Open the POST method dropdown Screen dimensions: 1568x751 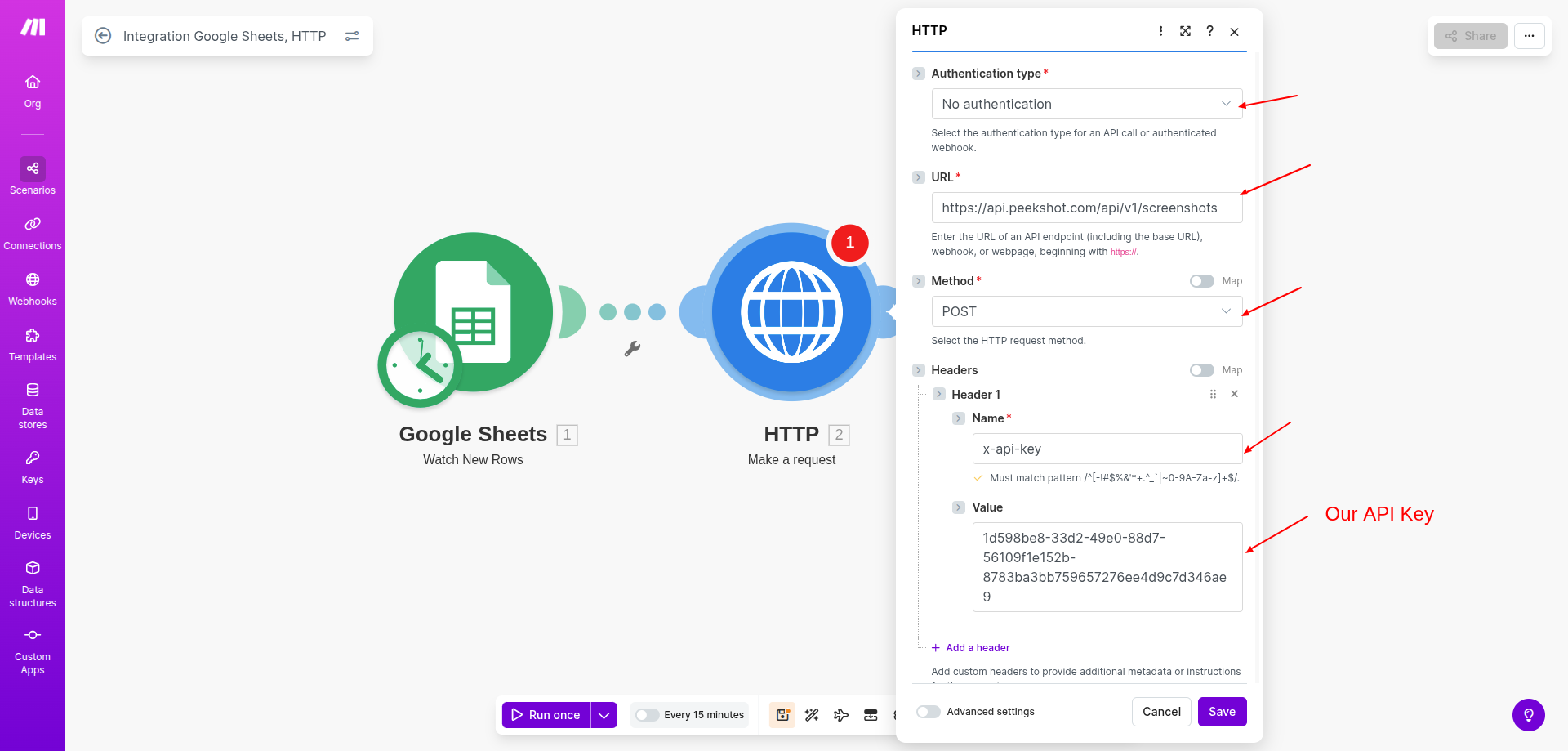click(x=1086, y=311)
